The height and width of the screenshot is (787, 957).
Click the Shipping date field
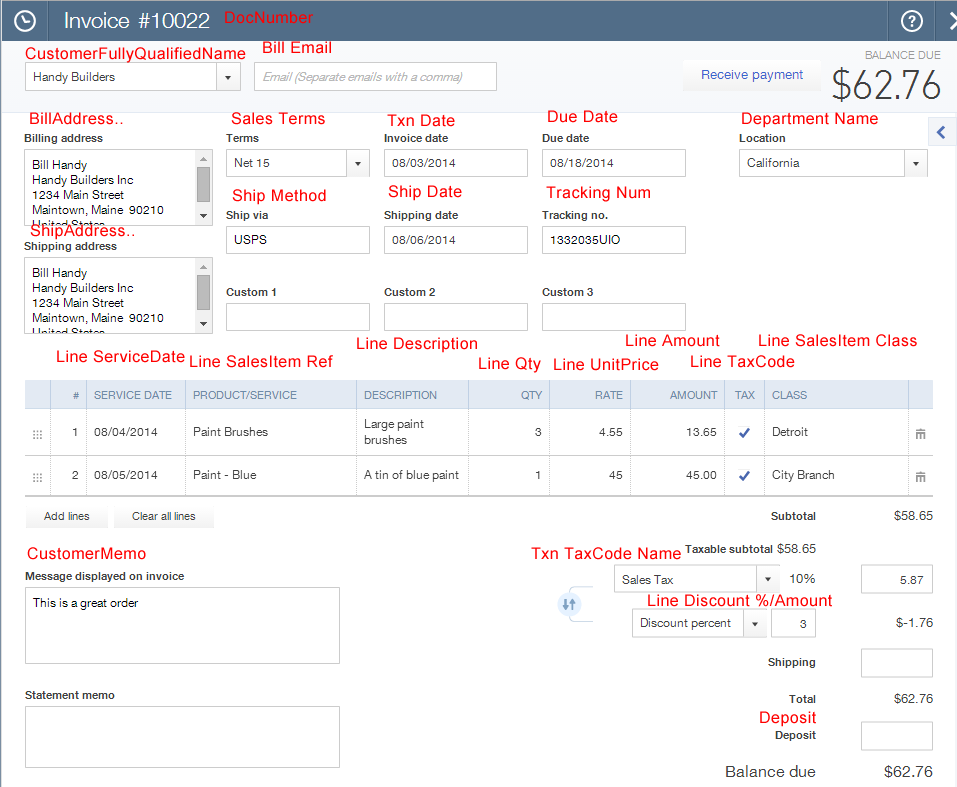coord(456,240)
